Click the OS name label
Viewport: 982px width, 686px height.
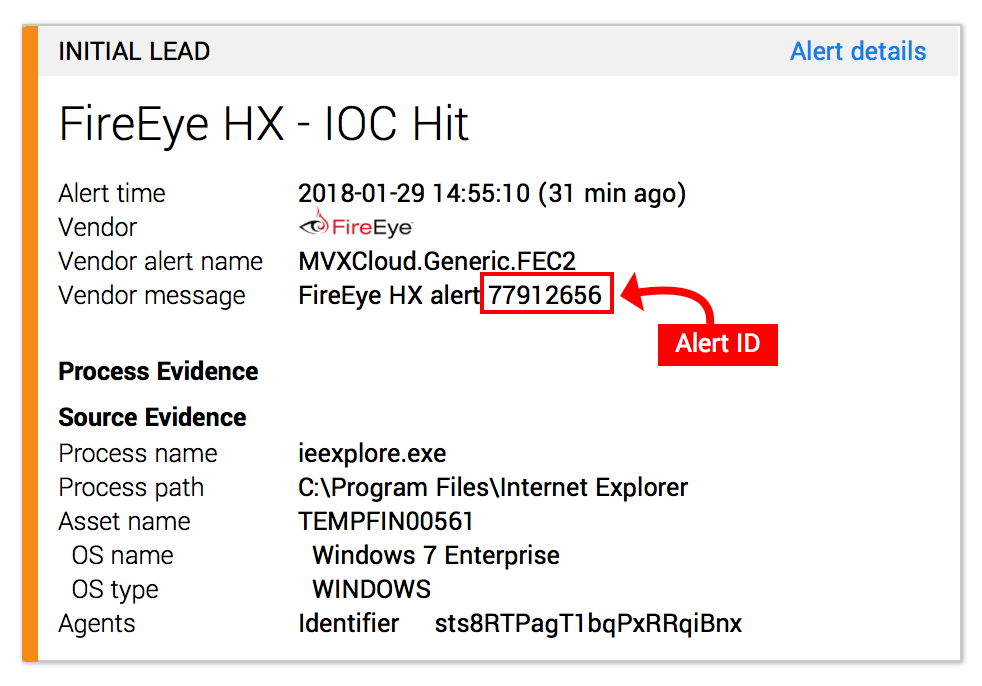123,556
